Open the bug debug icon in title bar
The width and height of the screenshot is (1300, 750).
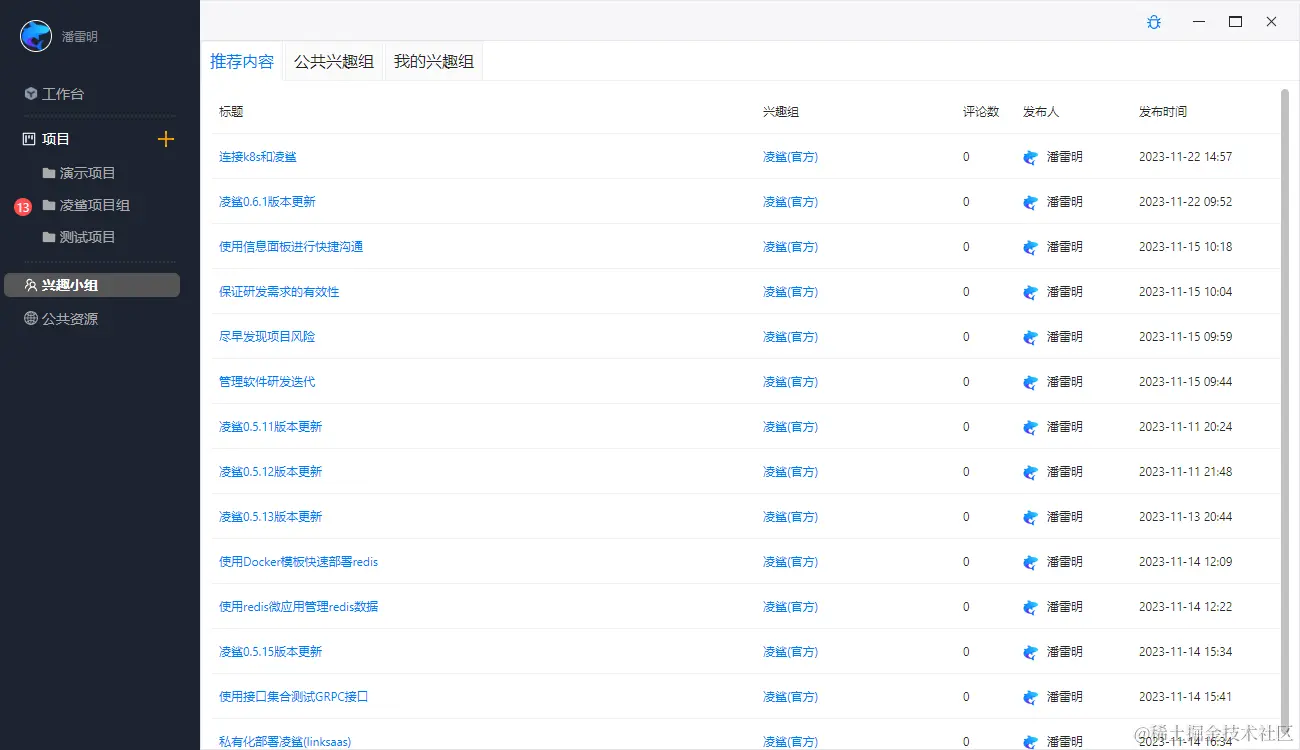tap(1154, 21)
